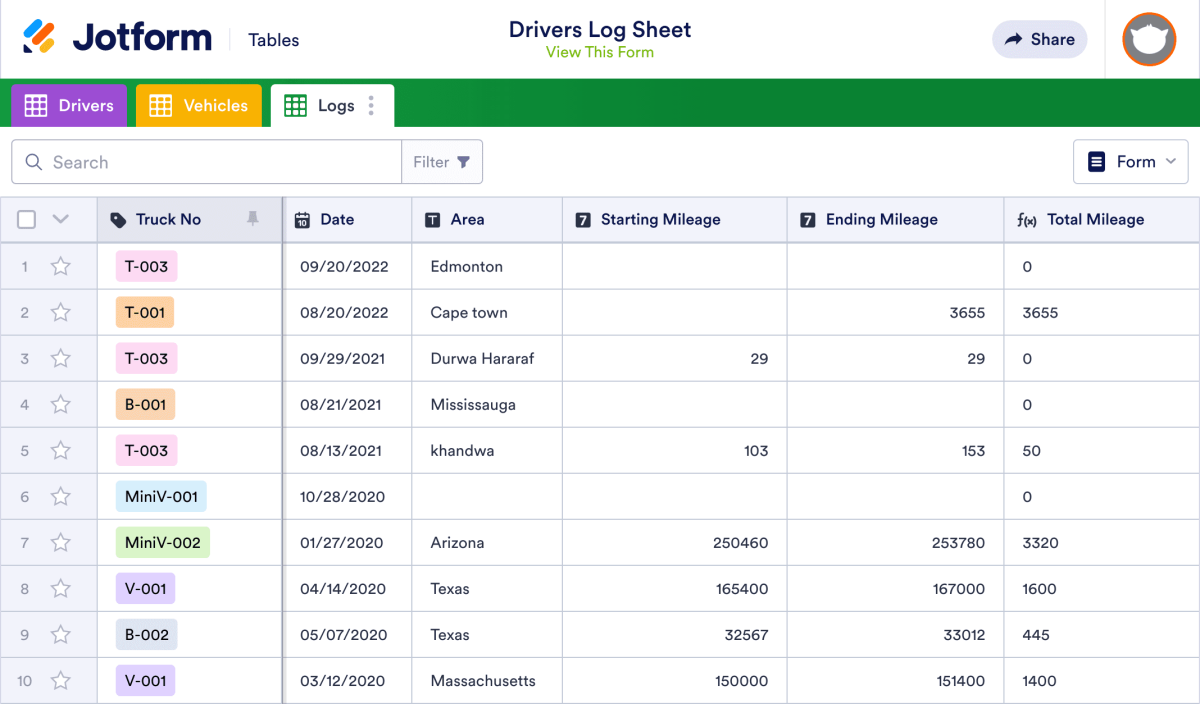Viewport: 1200px width, 704px height.
Task: Click the search magnifier icon
Action: [34, 161]
